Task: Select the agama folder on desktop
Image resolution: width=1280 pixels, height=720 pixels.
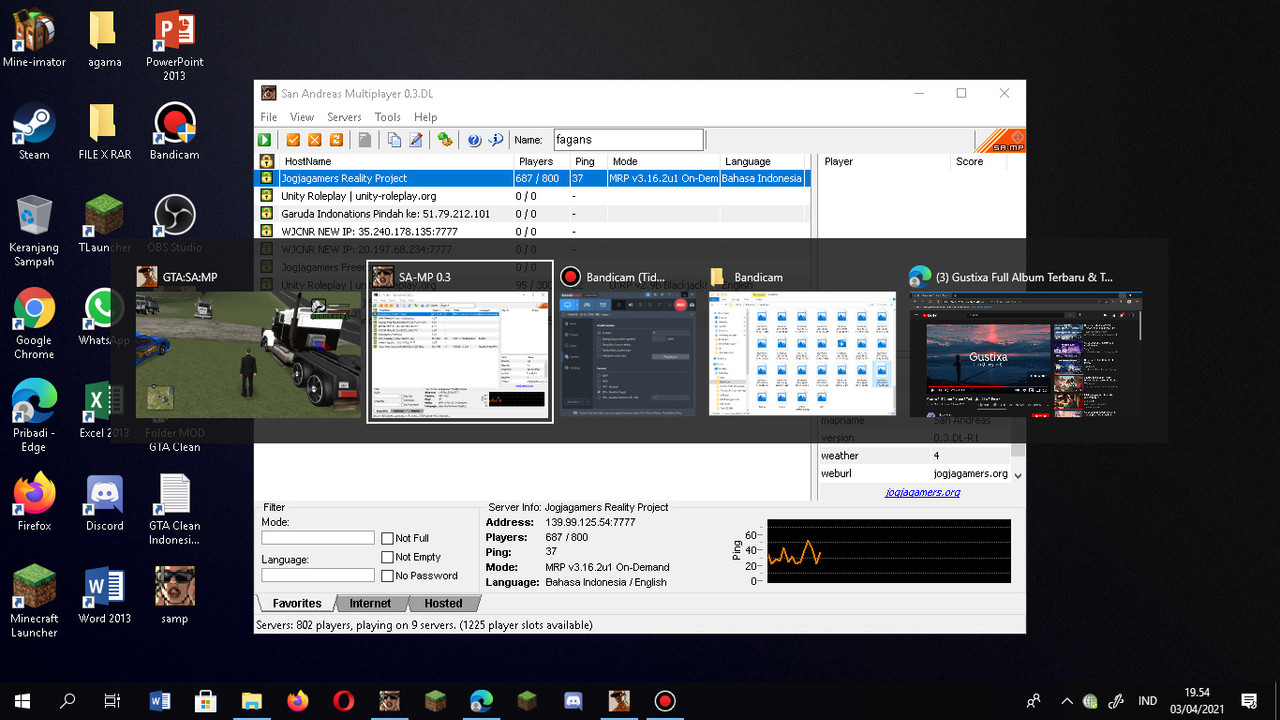Action: pos(104,39)
